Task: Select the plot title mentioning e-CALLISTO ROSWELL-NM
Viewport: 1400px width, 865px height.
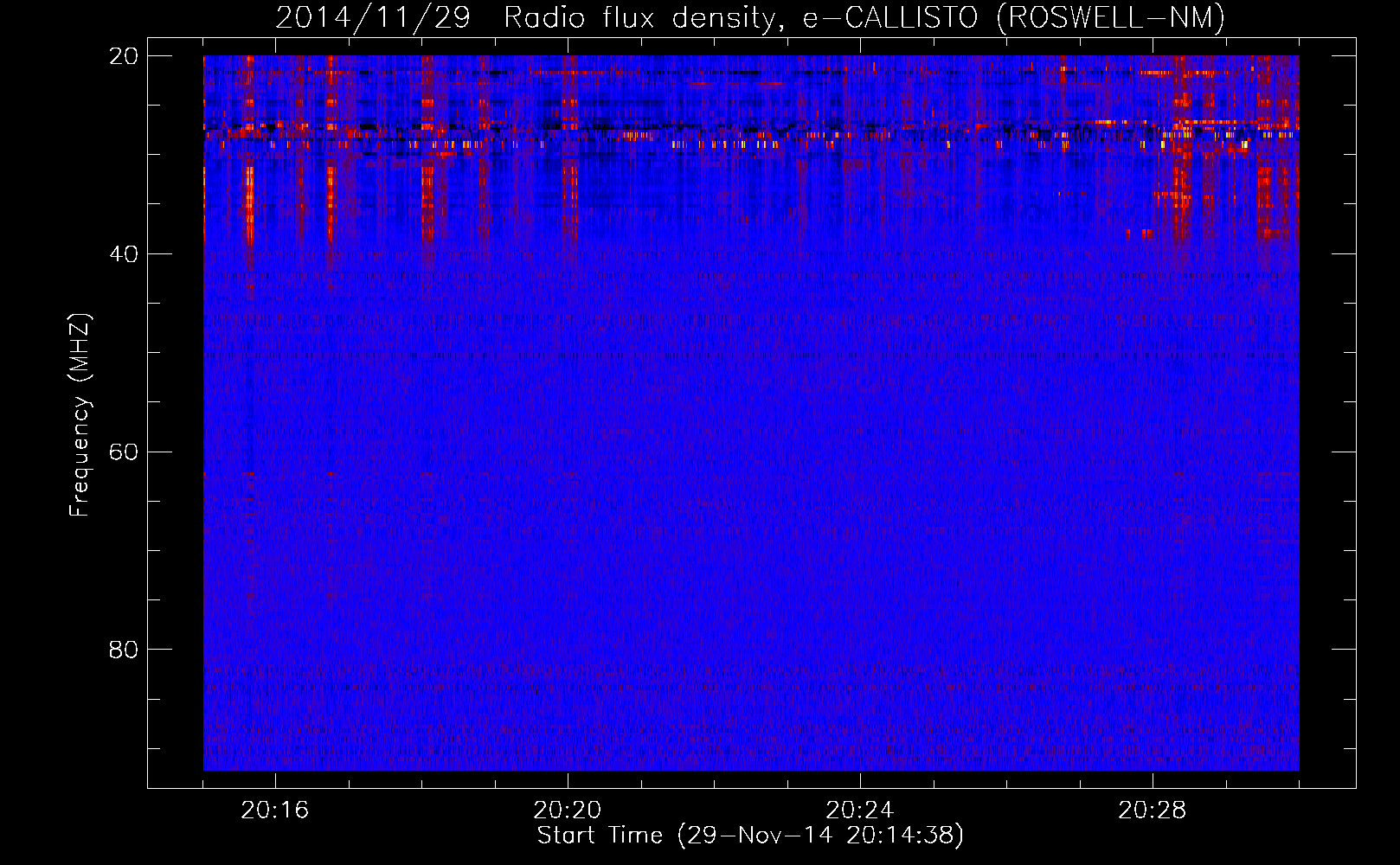Action: [x=750, y=17]
